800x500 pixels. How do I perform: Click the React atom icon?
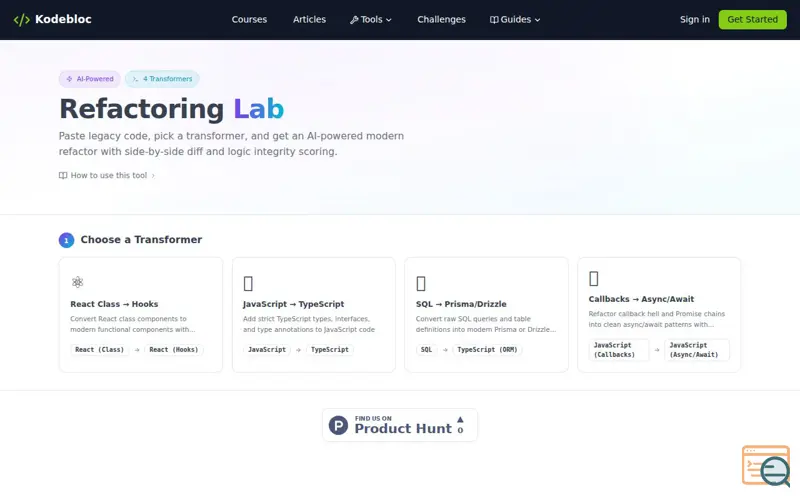[x=78, y=282]
